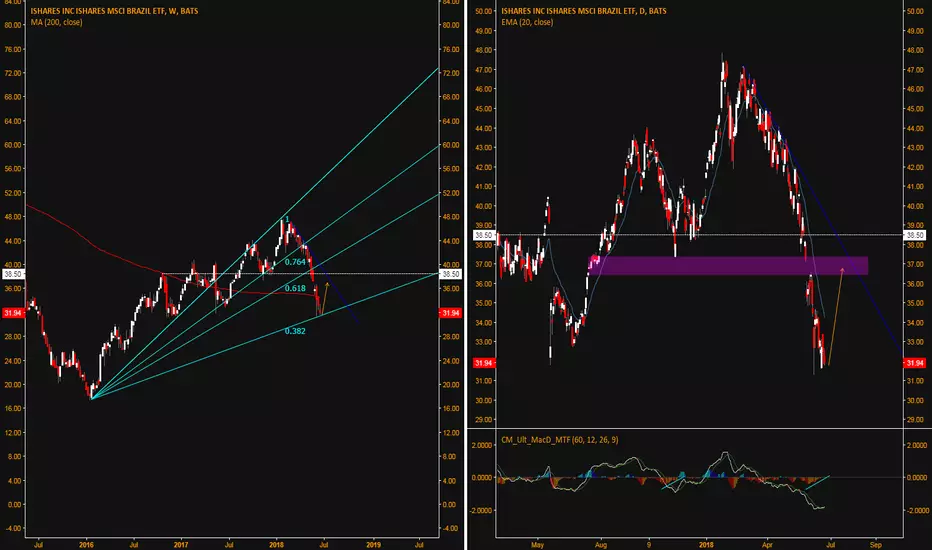The image size is (932, 550).
Task: Click the '-2.0000' label on MACD pane's right axis
Action: point(918,511)
